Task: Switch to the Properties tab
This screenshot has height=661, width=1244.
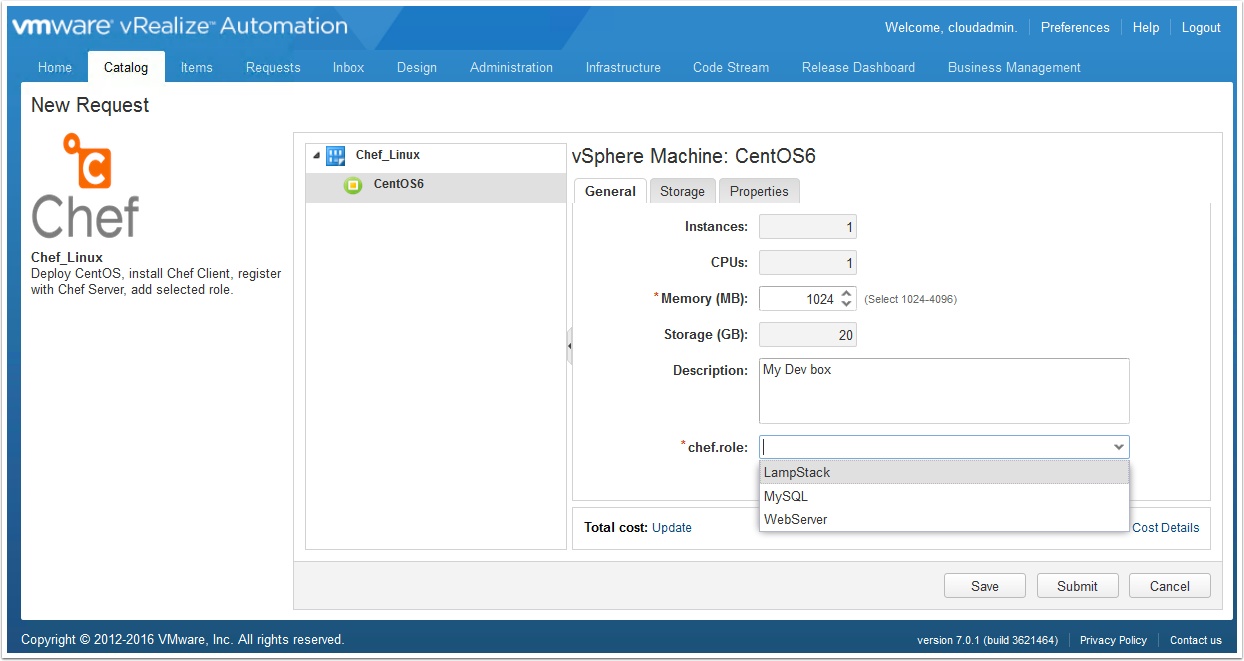Action: pyautogui.click(x=759, y=191)
